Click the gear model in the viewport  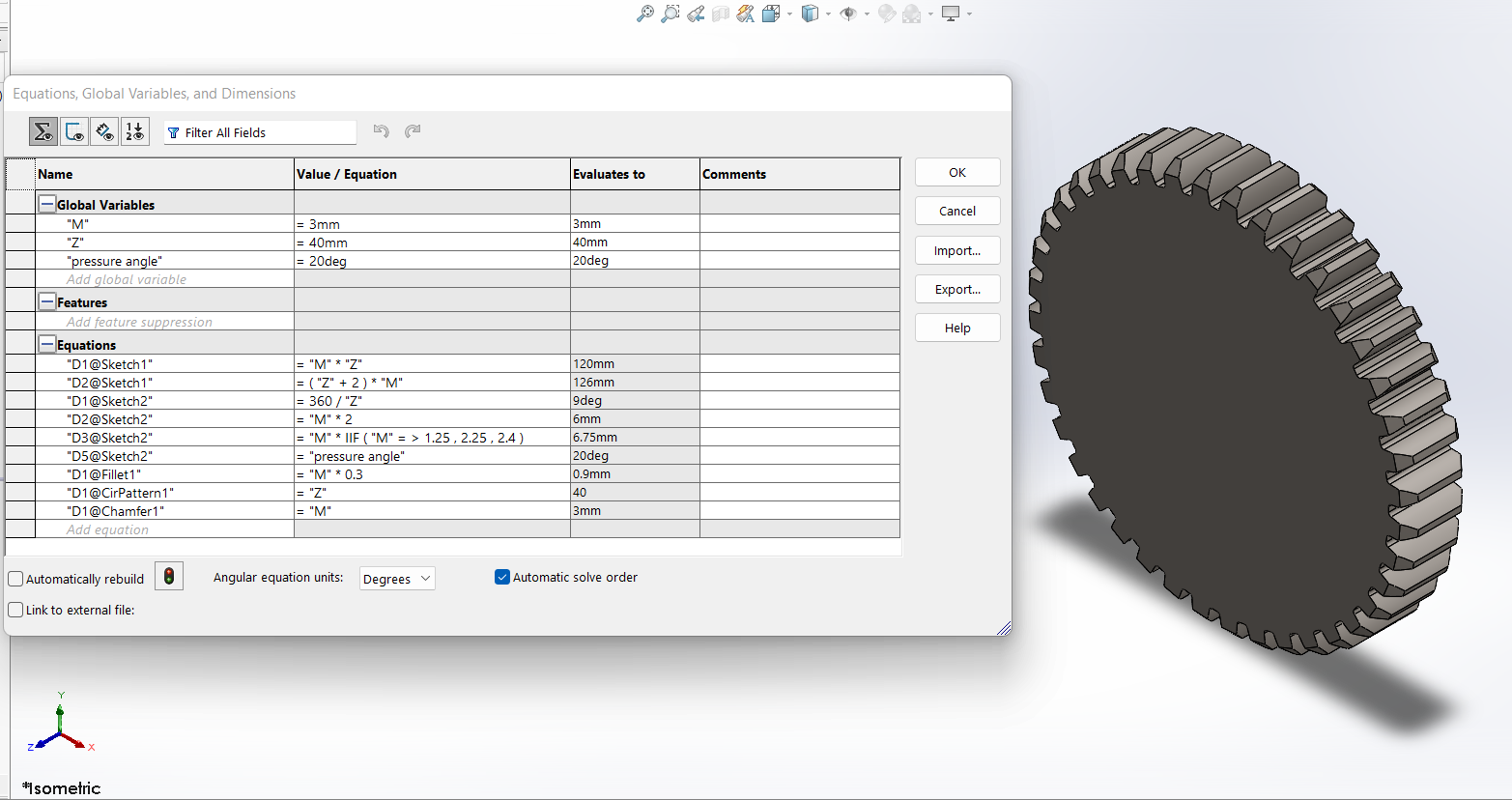[1246, 391]
